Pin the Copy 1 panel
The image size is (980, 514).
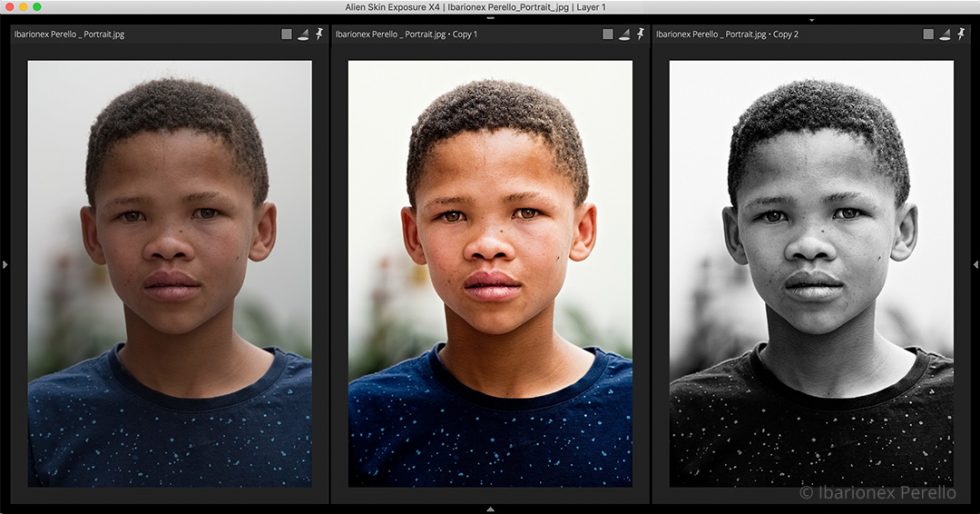click(x=641, y=34)
